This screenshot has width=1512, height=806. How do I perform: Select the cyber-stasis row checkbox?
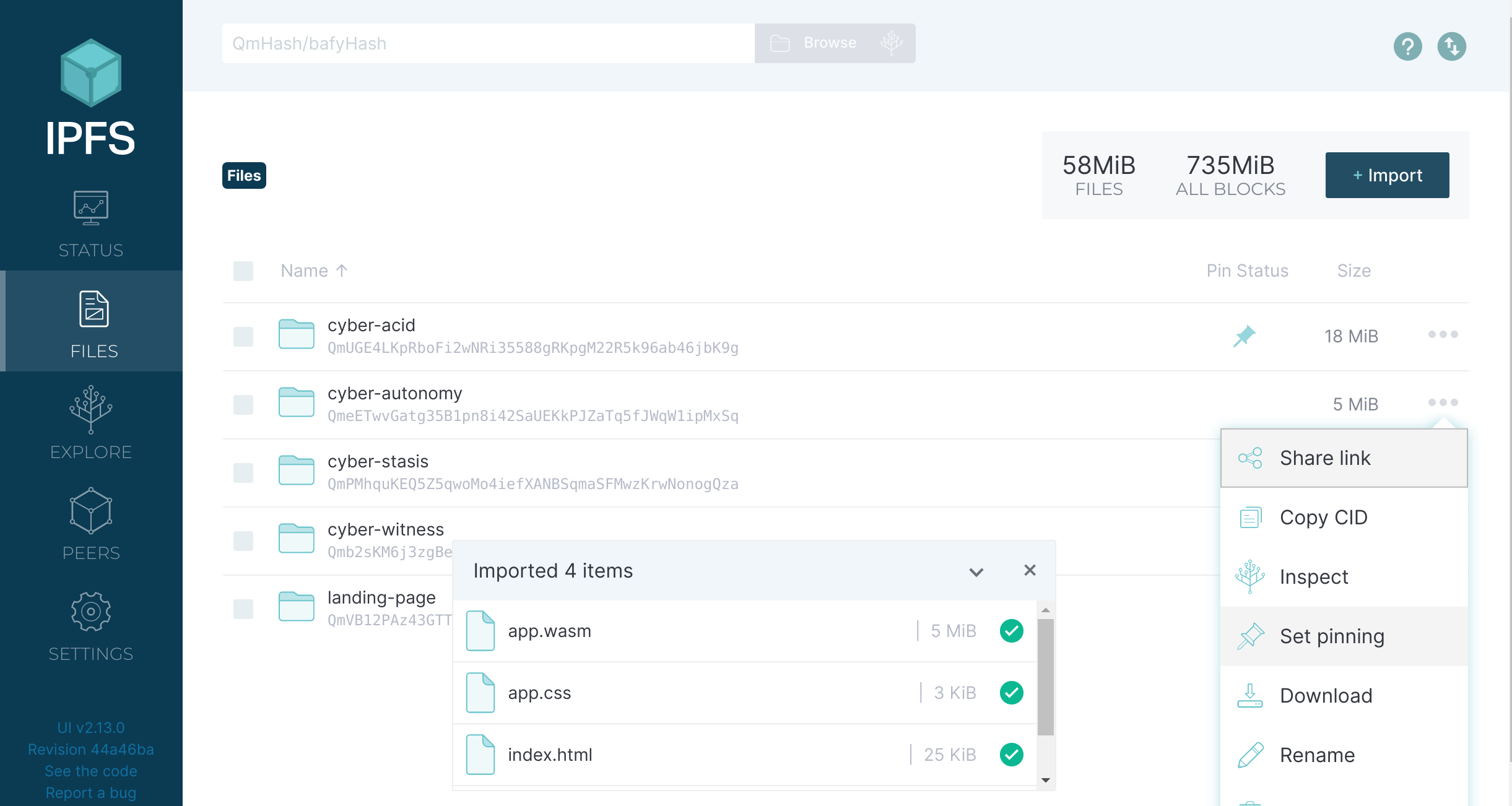[x=243, y=473]
